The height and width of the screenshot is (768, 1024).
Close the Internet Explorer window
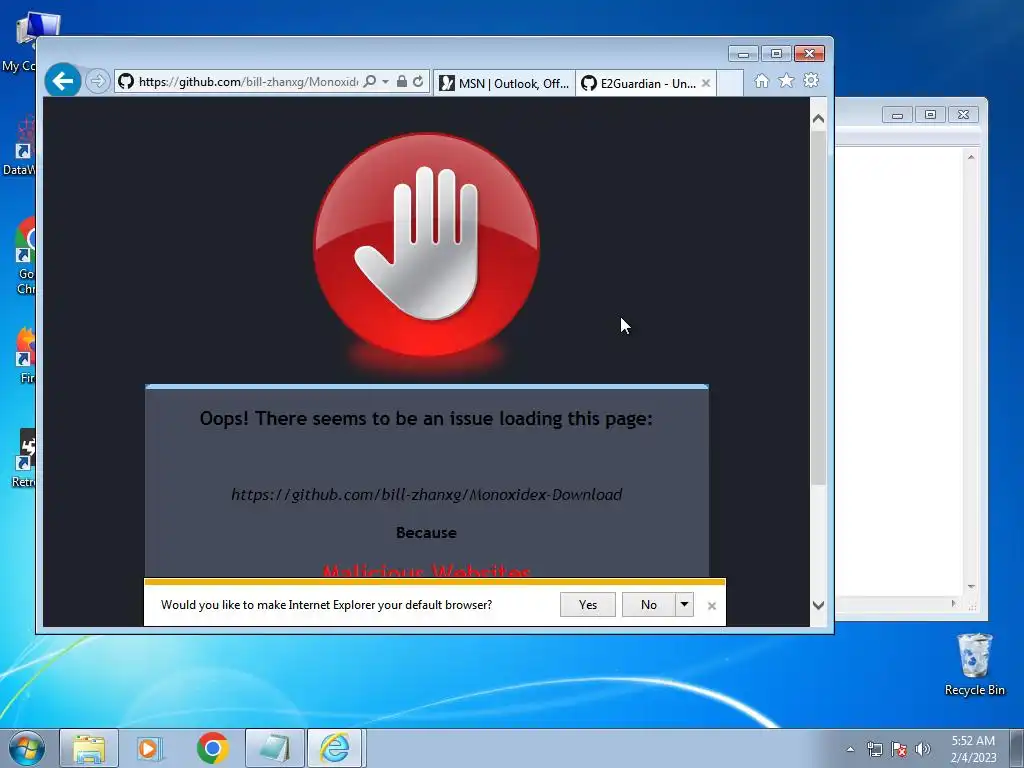click(x=809, y=54)
